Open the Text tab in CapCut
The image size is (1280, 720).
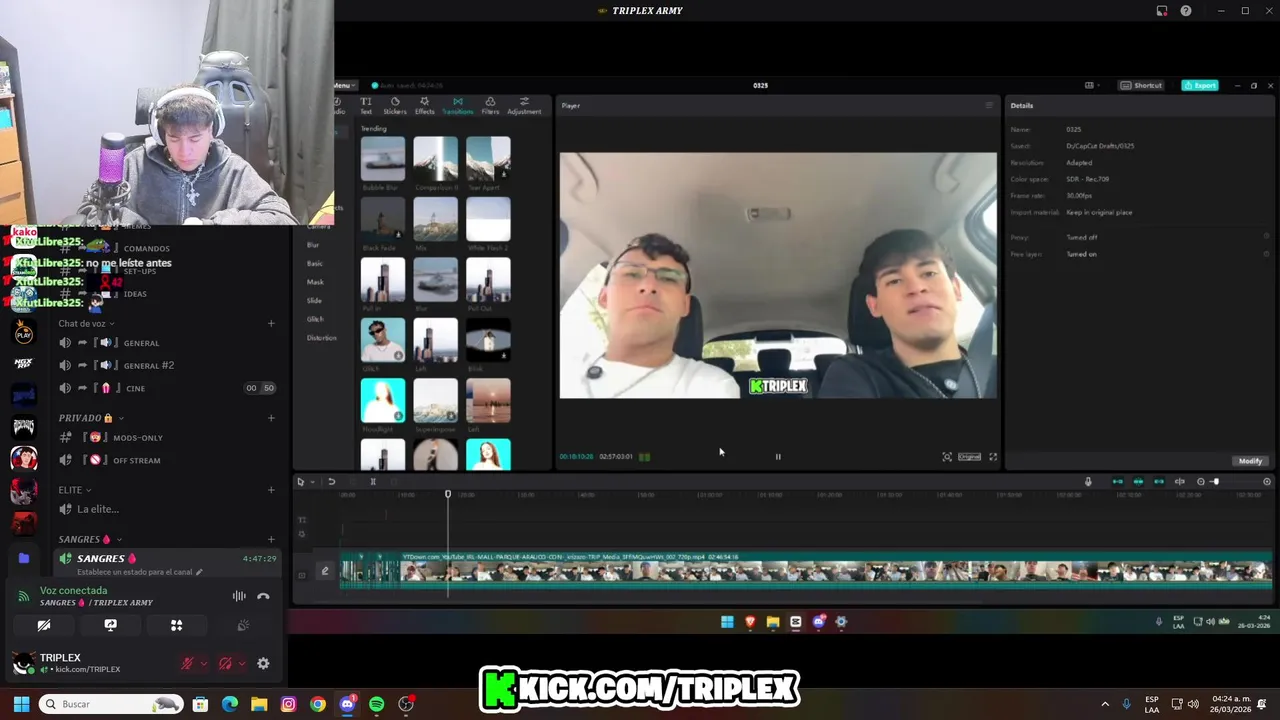pyautogui.click(x=366, y=105)
